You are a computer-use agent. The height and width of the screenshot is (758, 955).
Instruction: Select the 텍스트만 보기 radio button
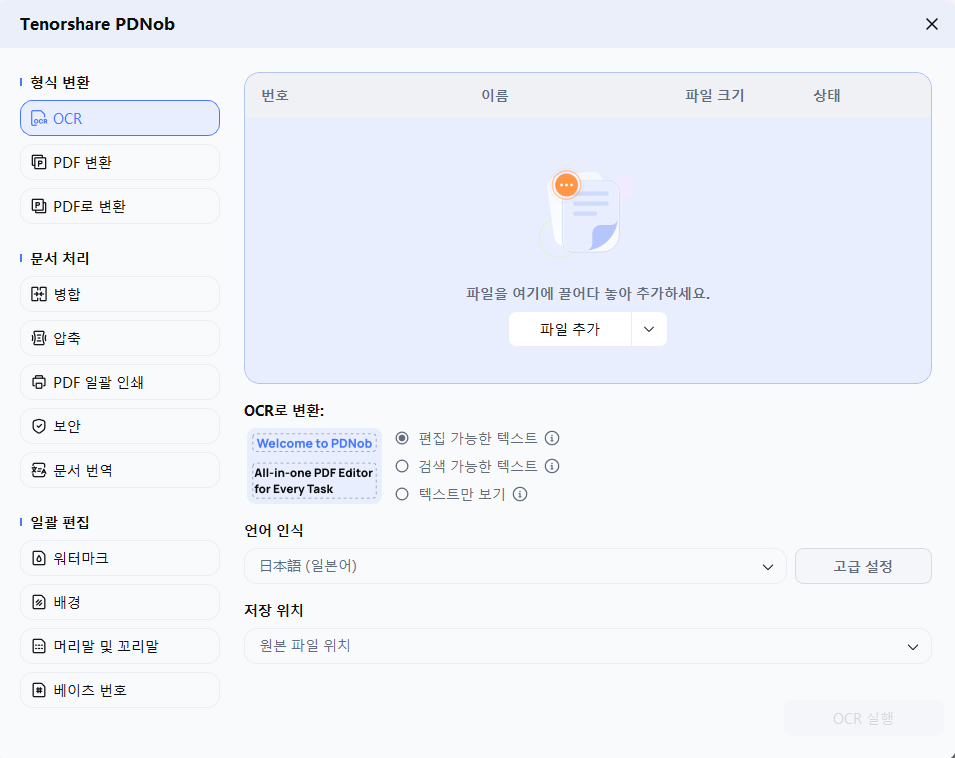[402, 494]
